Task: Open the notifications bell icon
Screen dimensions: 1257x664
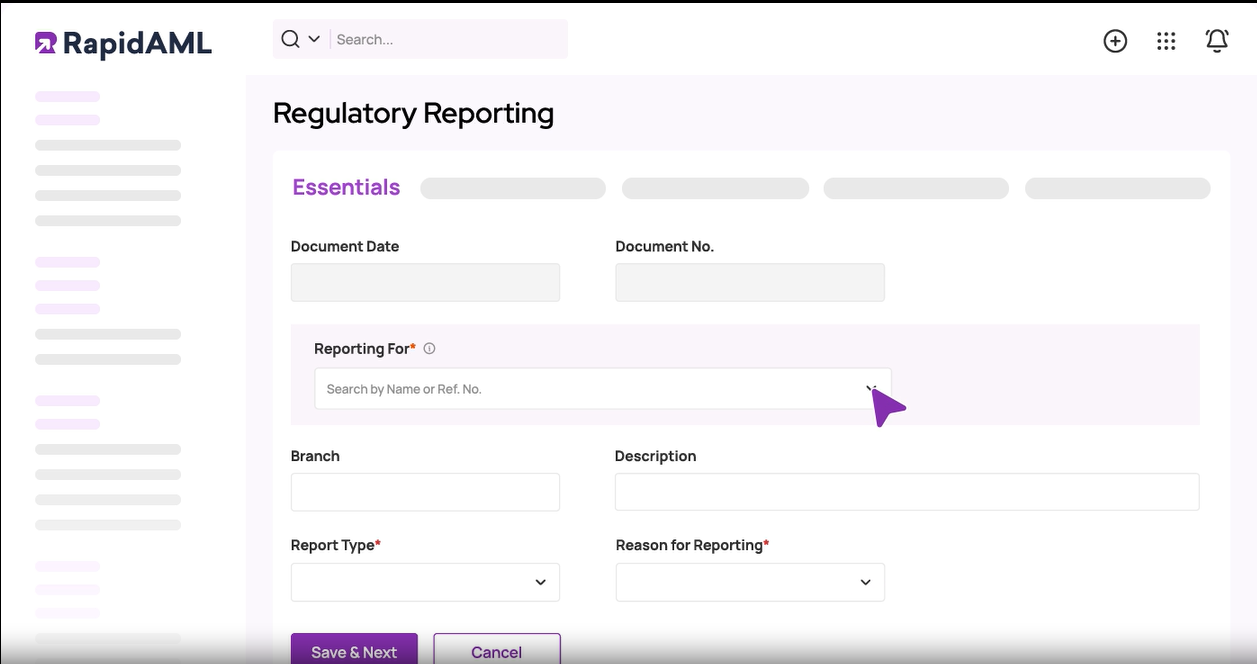Action: click(x=1217, y=41)
